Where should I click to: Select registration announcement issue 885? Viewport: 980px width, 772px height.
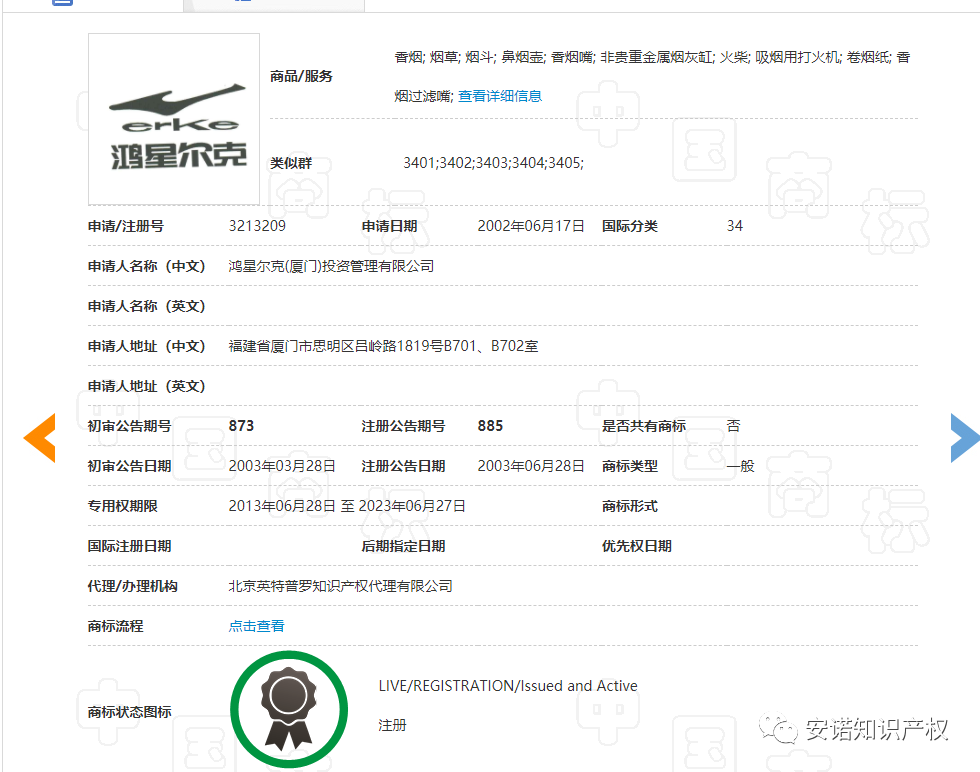click(x=490, y=426)
